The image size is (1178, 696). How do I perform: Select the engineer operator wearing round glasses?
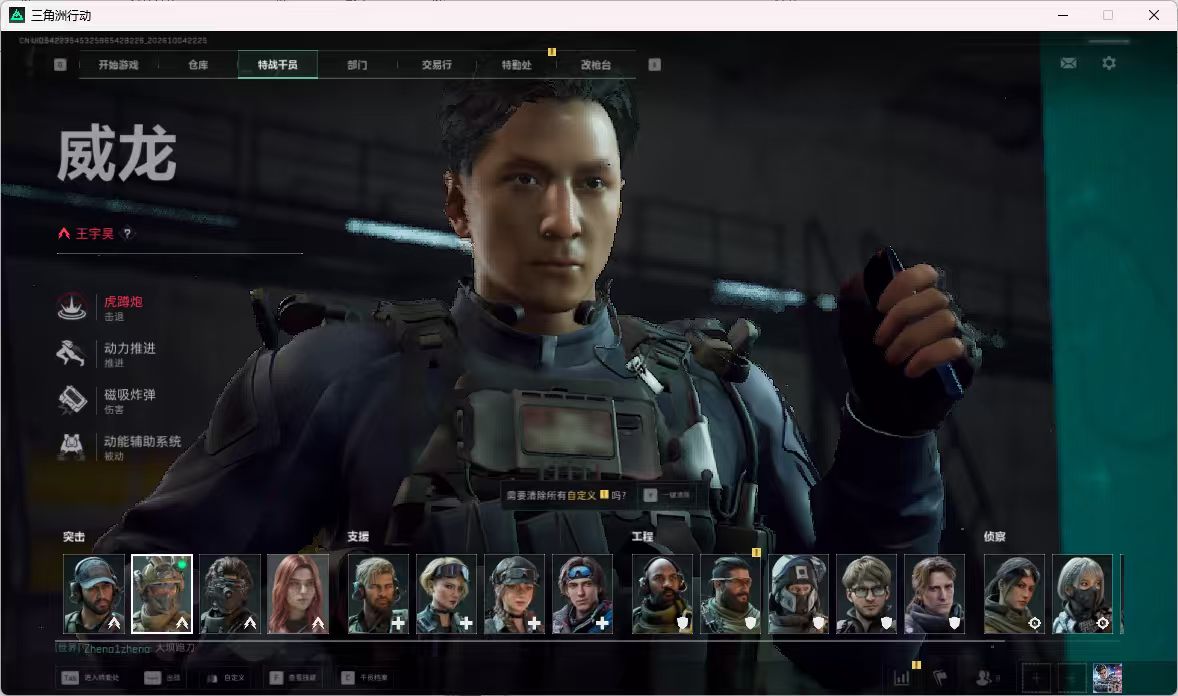[866, 594]
